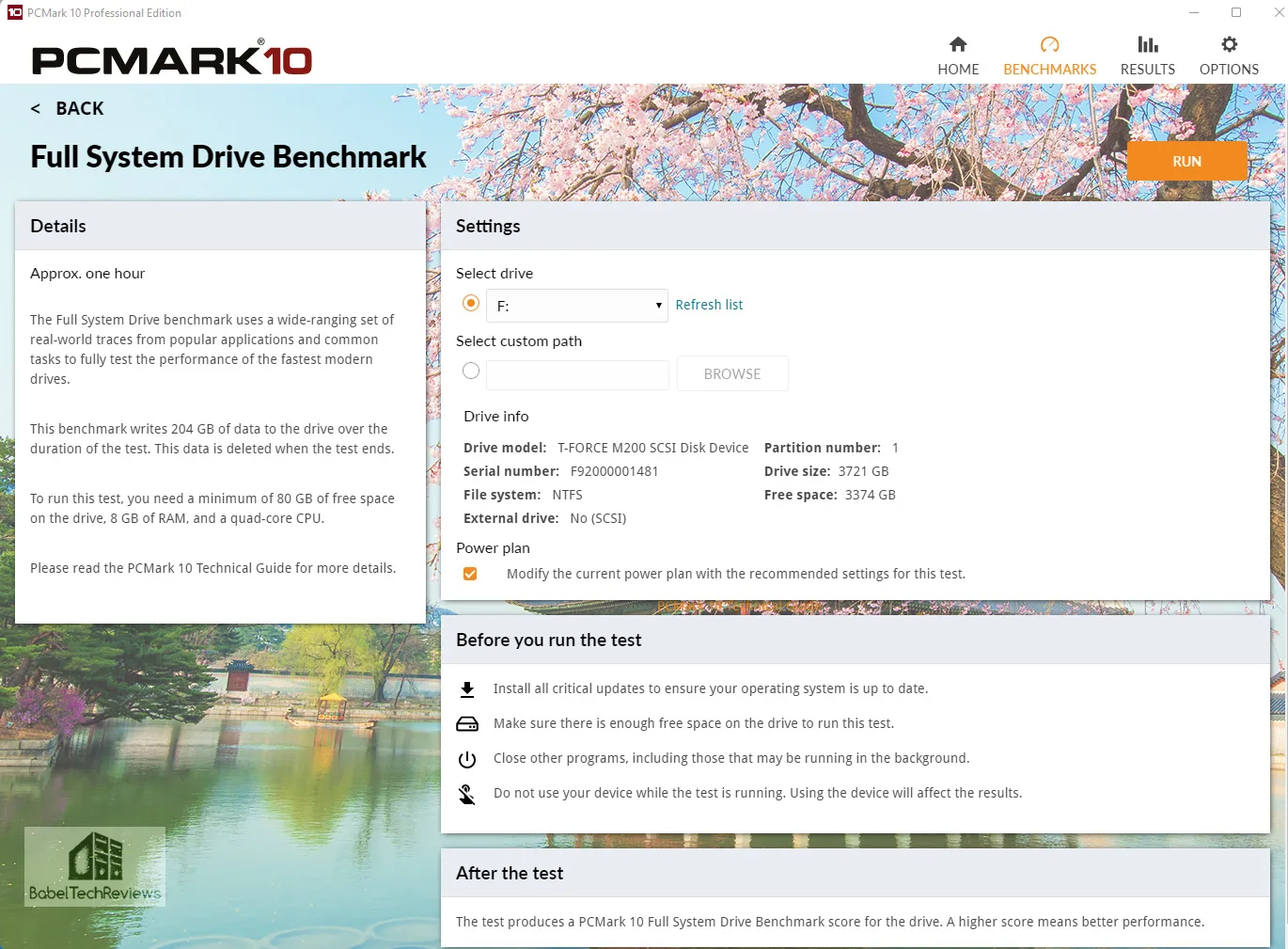Screen dimensions: 1288x949
Task: Click the Details panel header
Action: coord(220,226)
